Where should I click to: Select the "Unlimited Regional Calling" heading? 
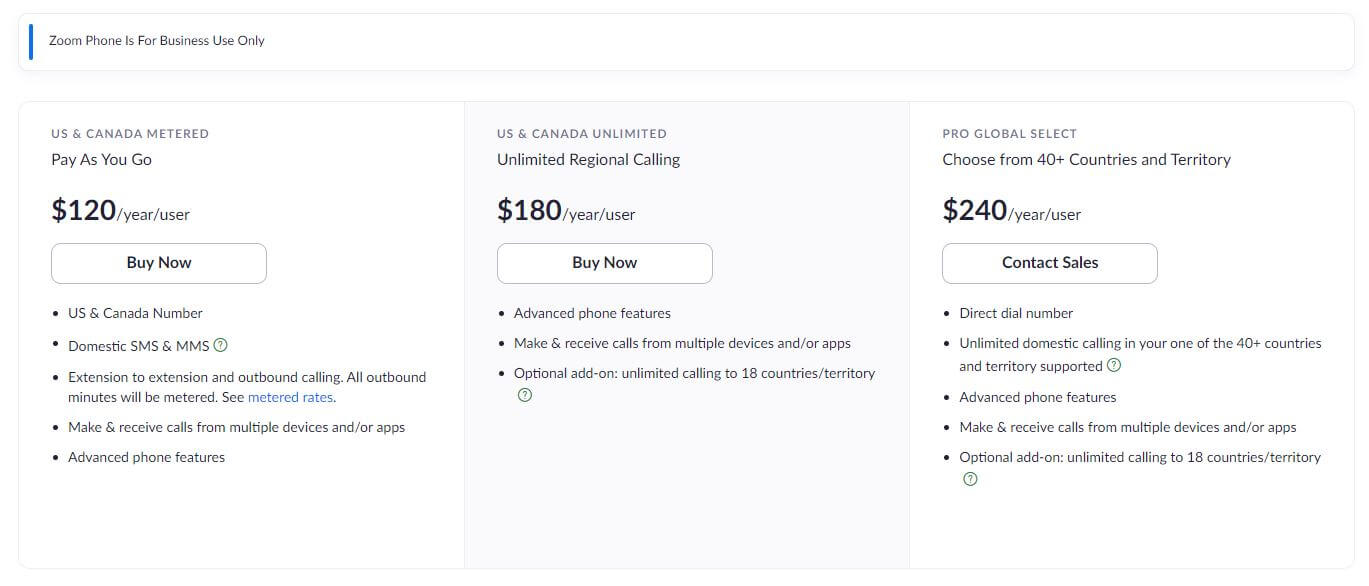point(588,160)
